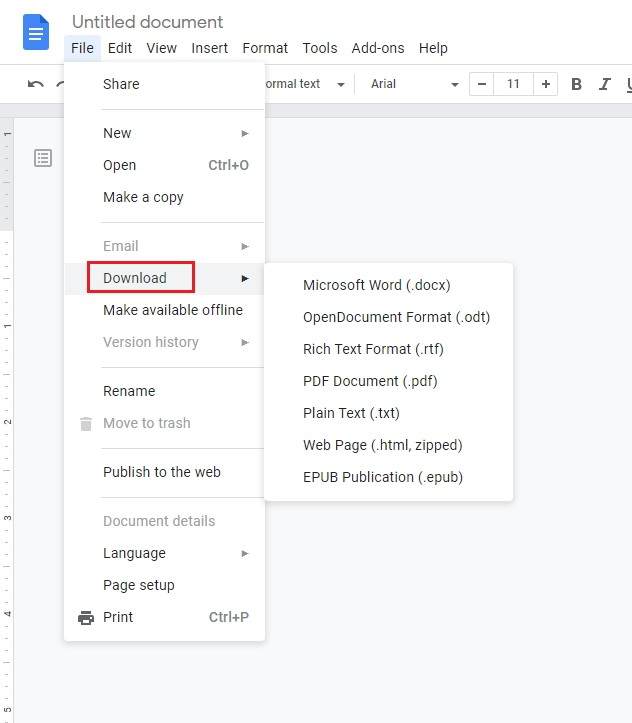Click the undo arrow icon
The height and width of the screenshot is (723, 632).
point(36,84)
